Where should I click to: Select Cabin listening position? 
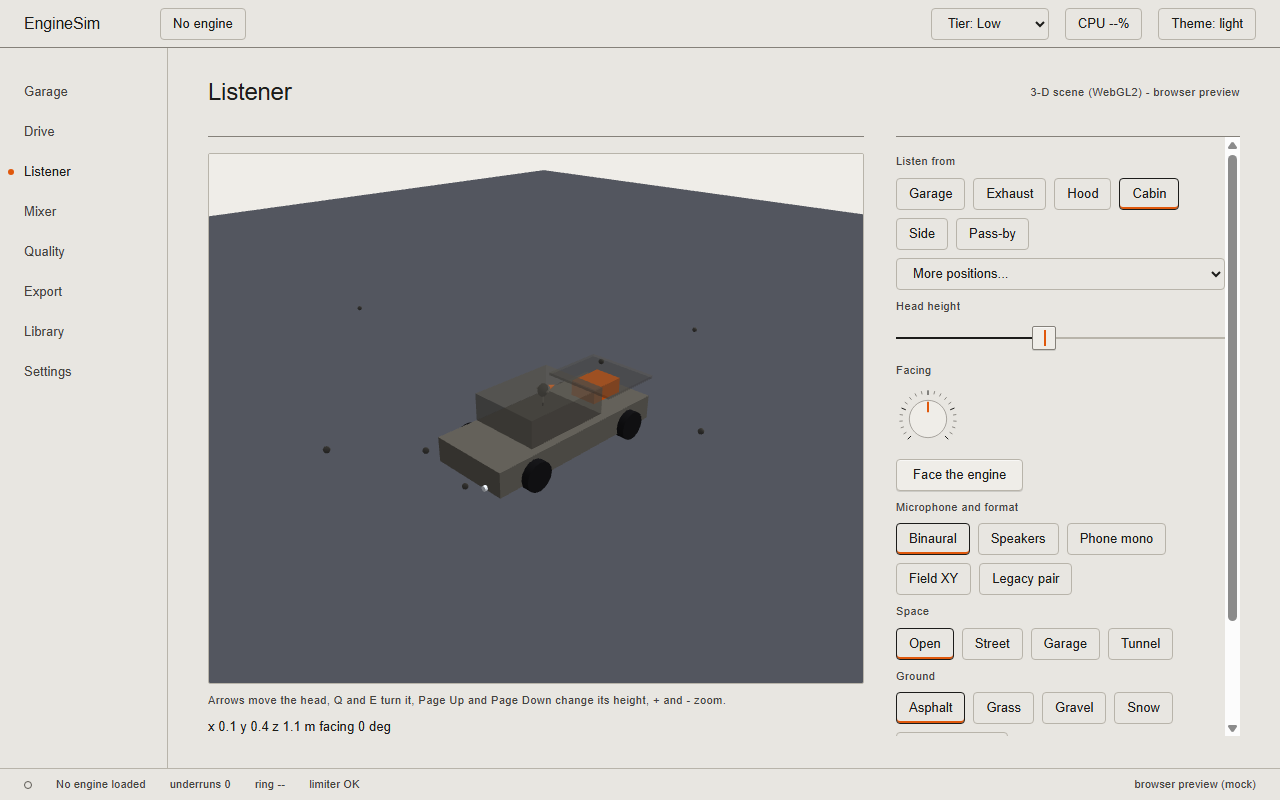[x=1149, y=194]
